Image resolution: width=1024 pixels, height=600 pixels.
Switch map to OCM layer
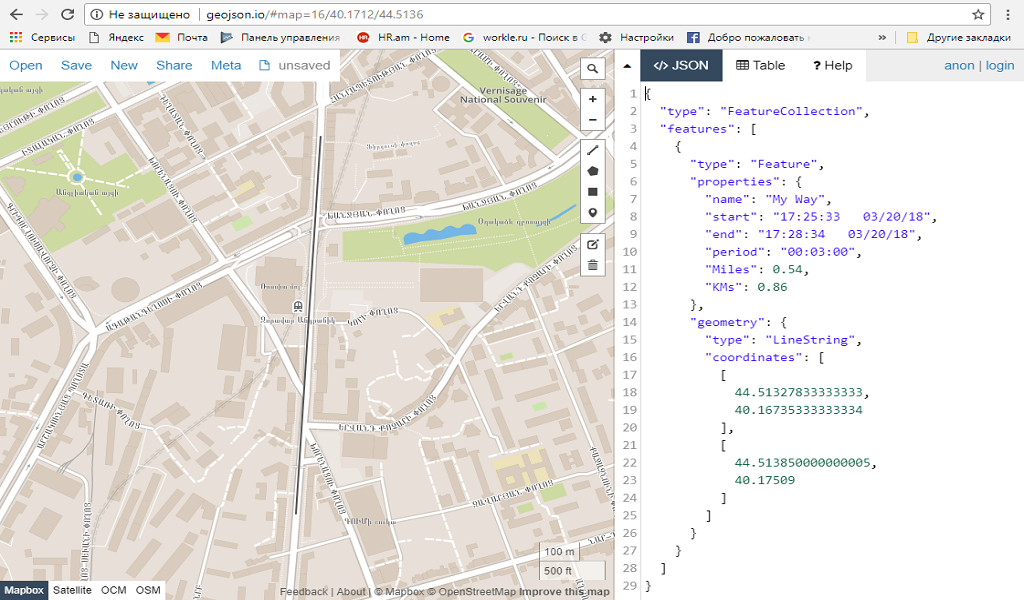[x=114, y=590]
